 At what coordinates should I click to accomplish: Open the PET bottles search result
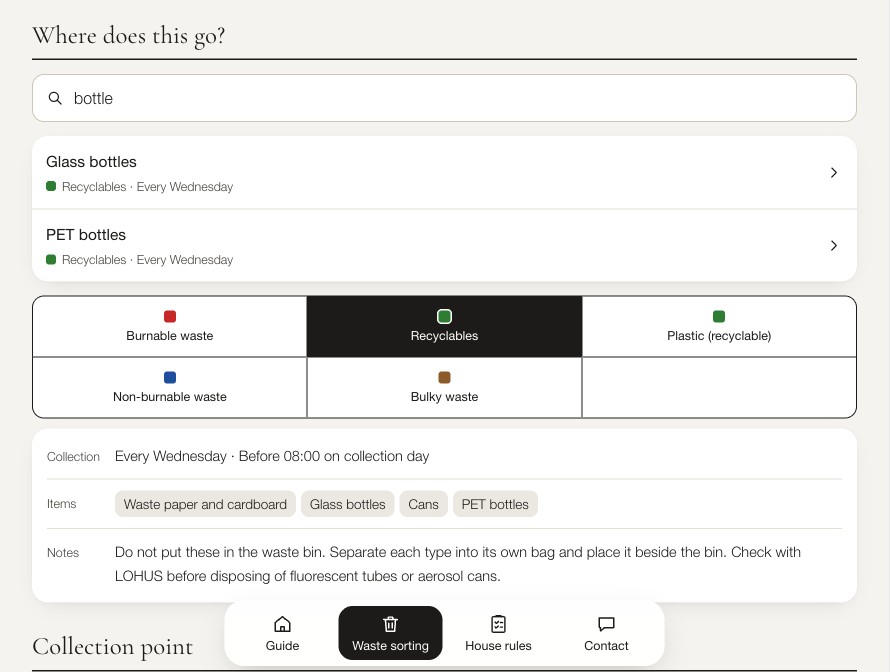pos(444,245)
